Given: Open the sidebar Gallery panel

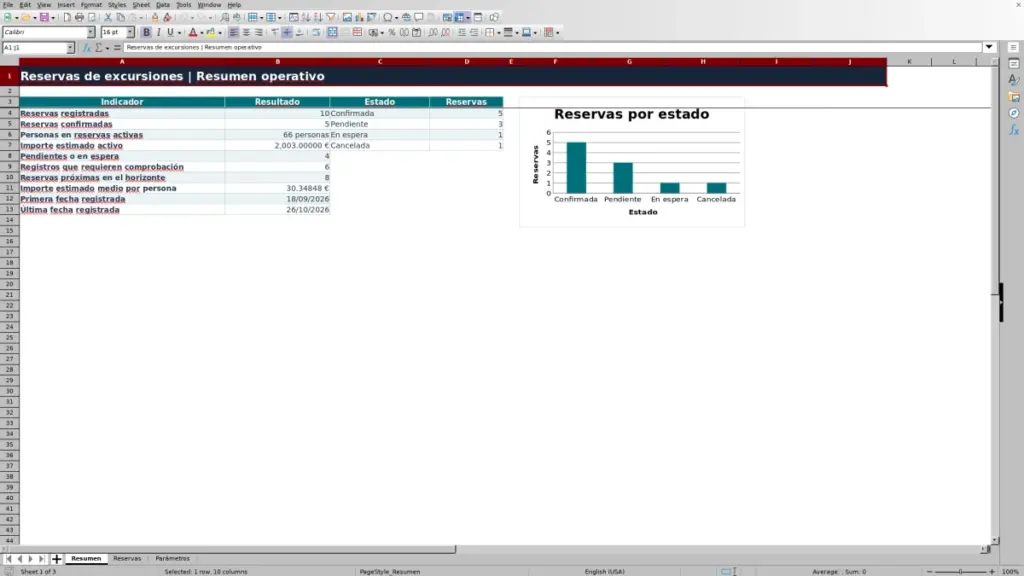Looking at the screenshot, I should [1014, 97].
